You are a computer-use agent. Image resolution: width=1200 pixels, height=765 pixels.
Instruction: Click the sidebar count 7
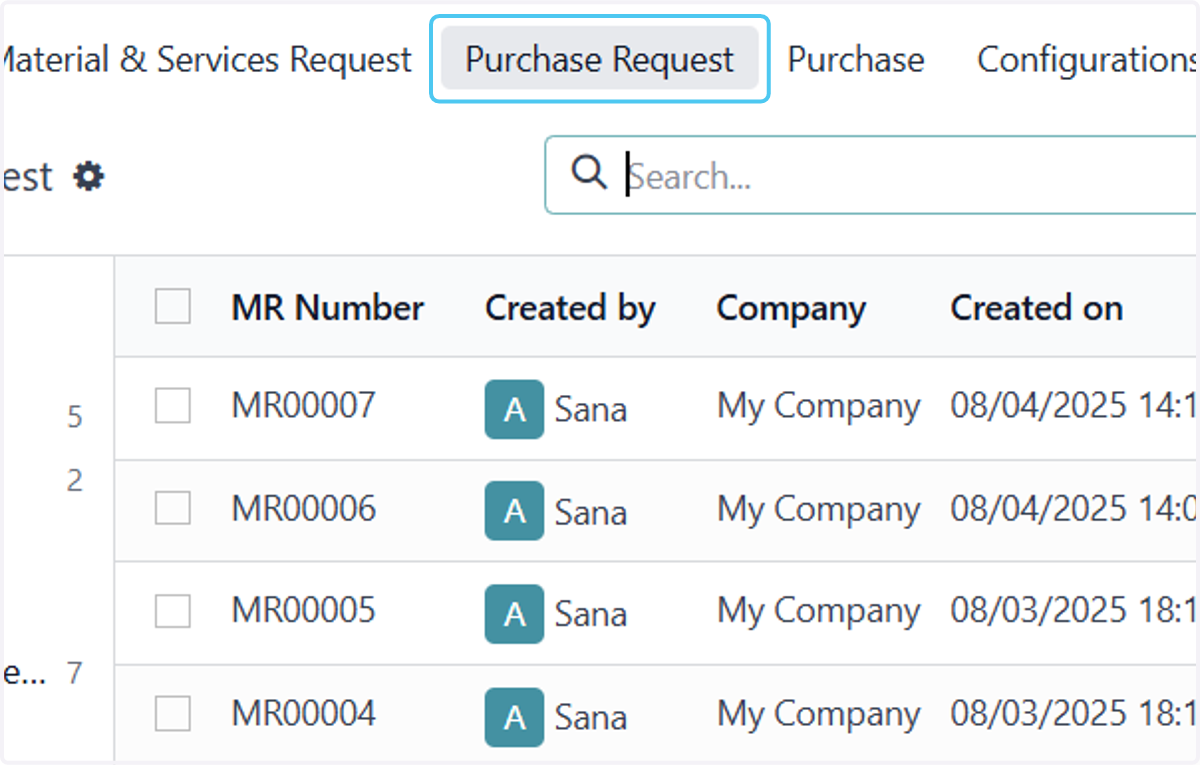coord(75,674)
